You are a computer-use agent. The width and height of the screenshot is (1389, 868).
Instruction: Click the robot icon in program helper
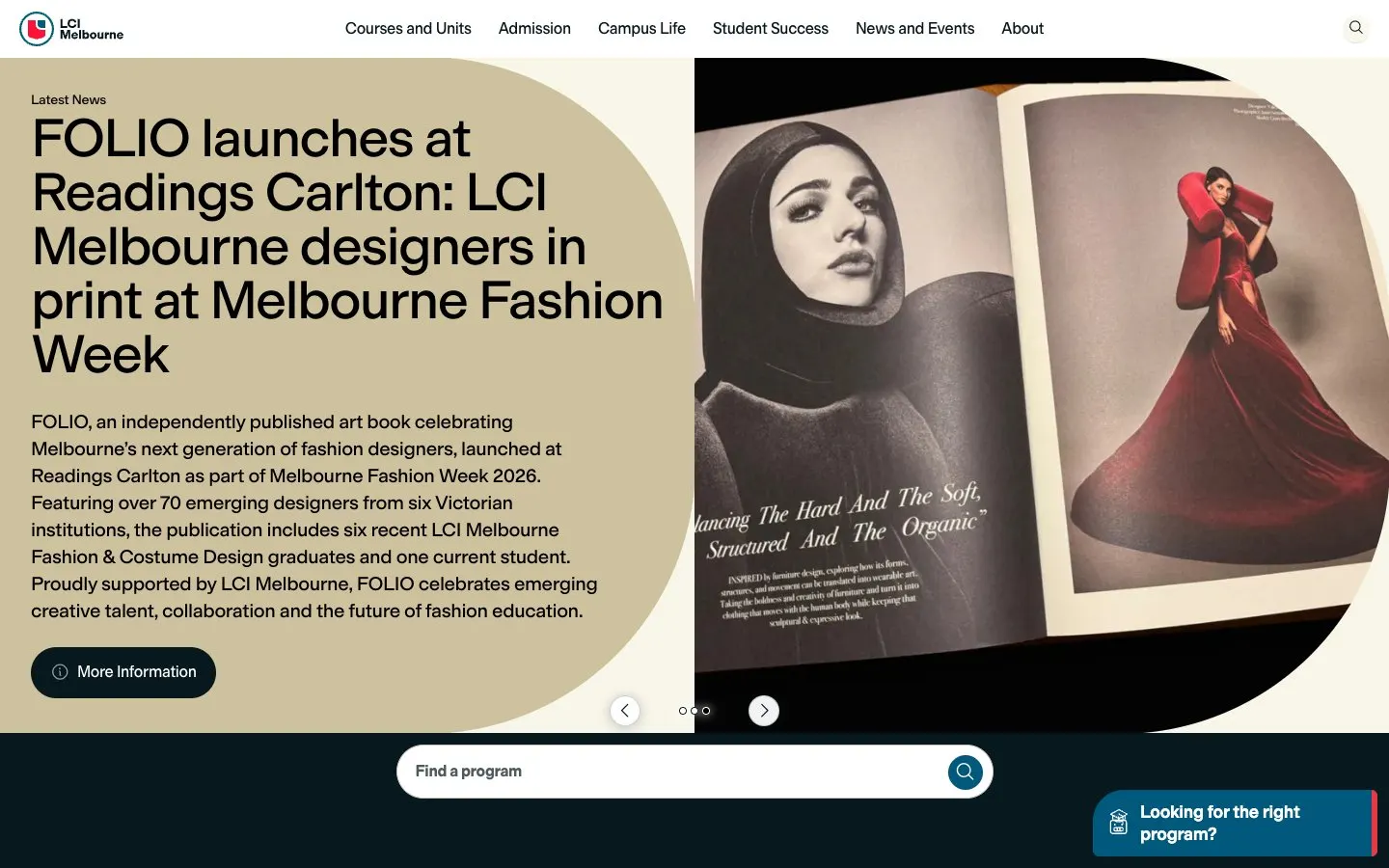pos(1118,823)
